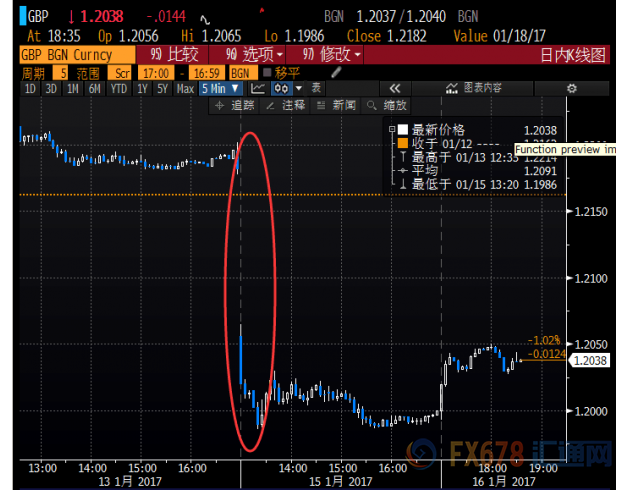The height and width of the screenshot is (490, 630).
Task: Toggle the 移平 checkbox
Action: point(267,73)
